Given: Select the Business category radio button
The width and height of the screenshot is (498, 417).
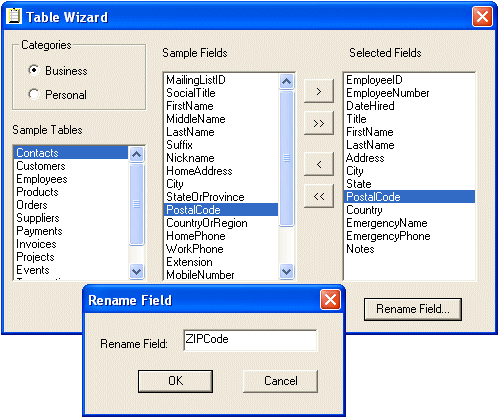Looking at the screenshot, I should point(34,70).
